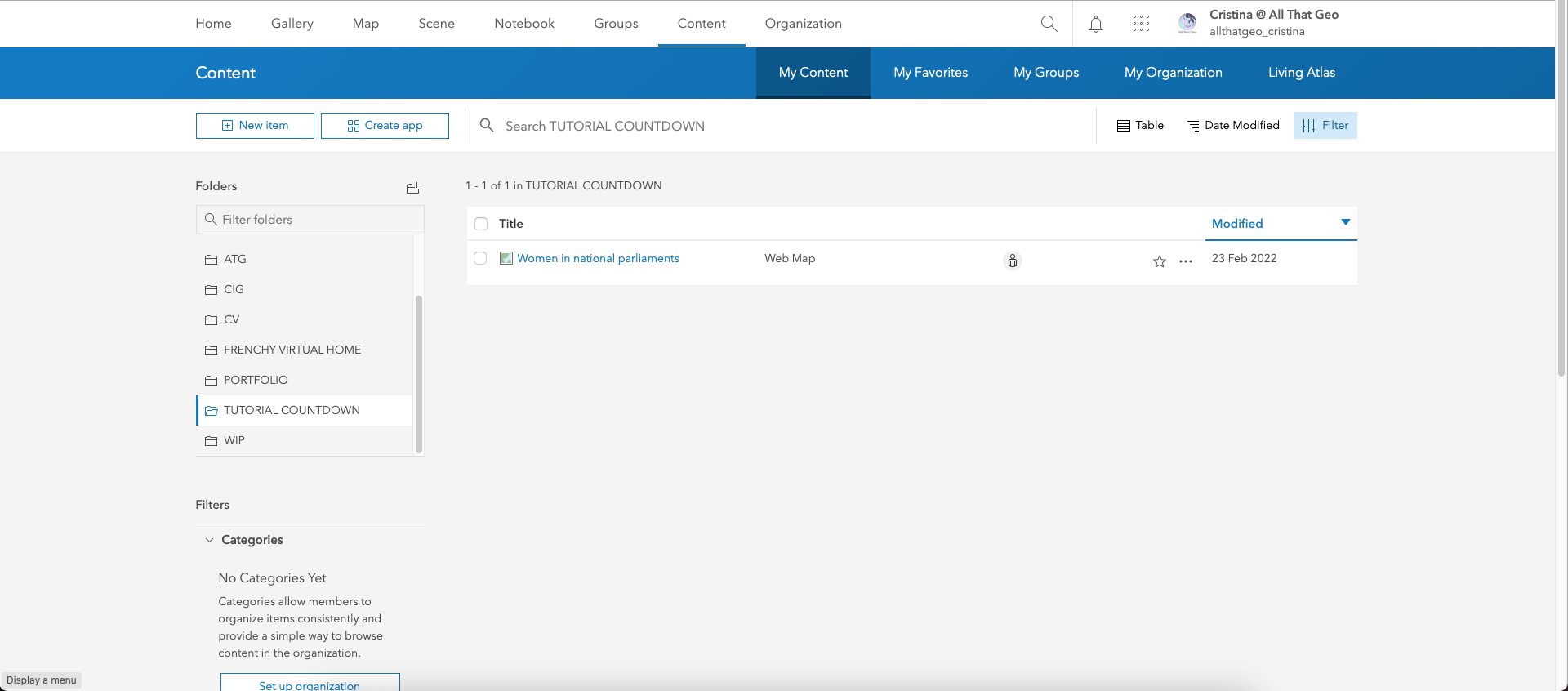Toggle Modified column sort arrow
The height and width of the screenshot is (691, 1568).
(1345, 222)
